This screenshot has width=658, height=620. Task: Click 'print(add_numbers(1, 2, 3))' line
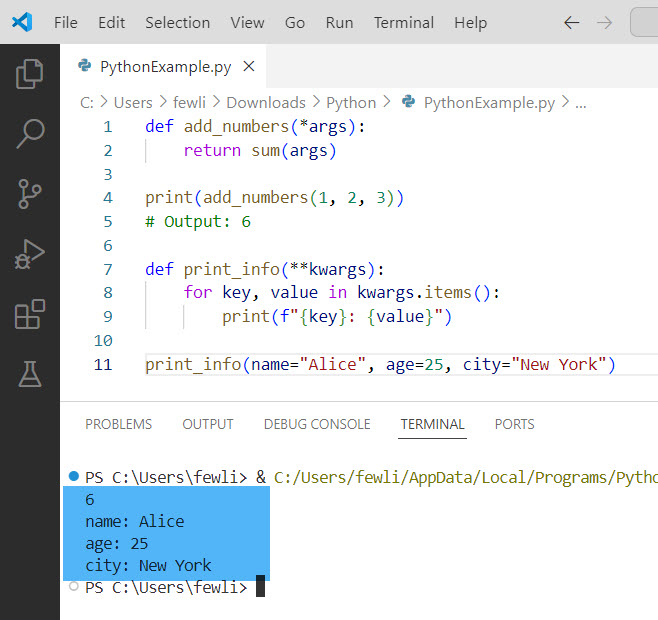(274, 198)
